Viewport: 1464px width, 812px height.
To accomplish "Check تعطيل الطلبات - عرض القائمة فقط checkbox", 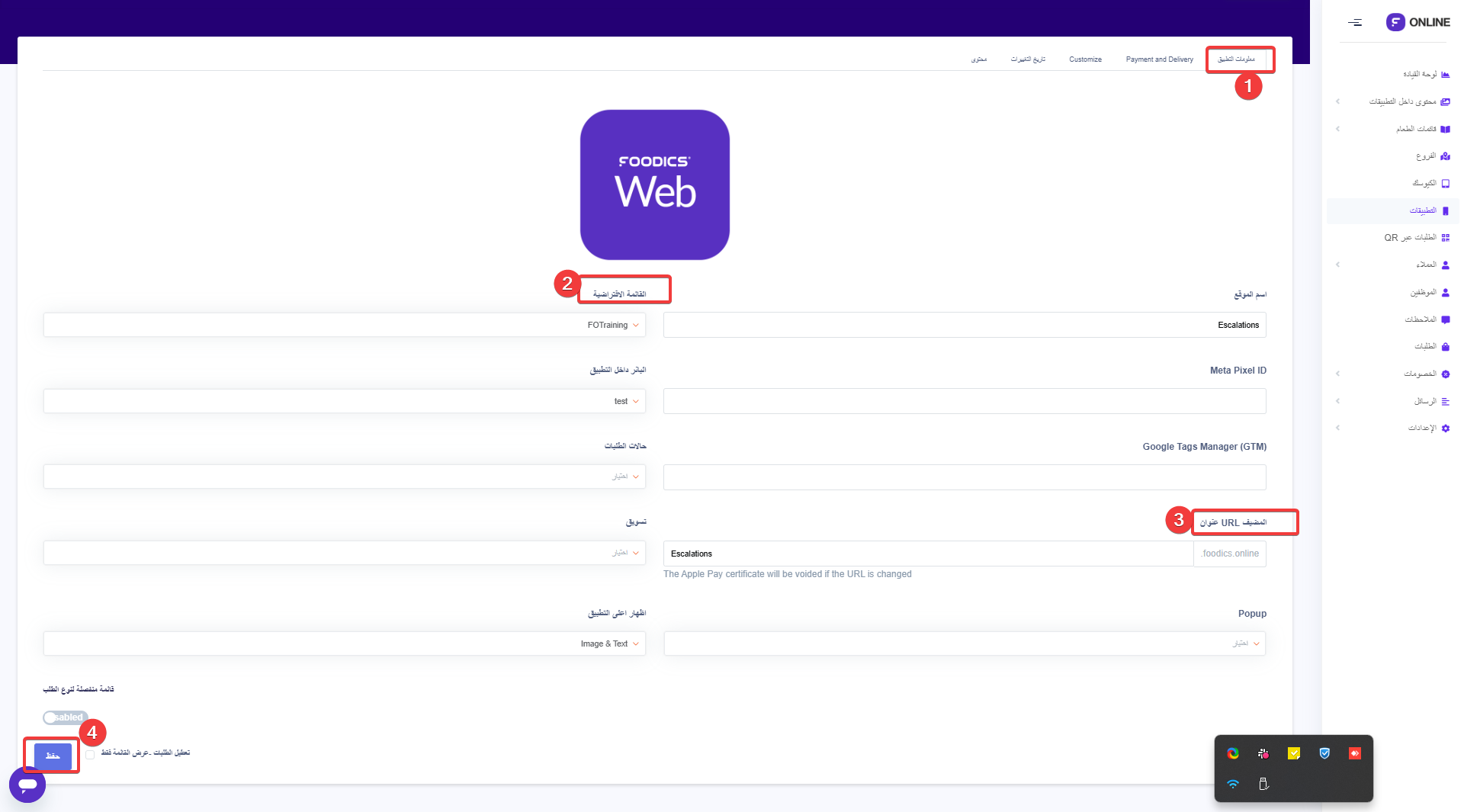I will [x=90, y=754].
